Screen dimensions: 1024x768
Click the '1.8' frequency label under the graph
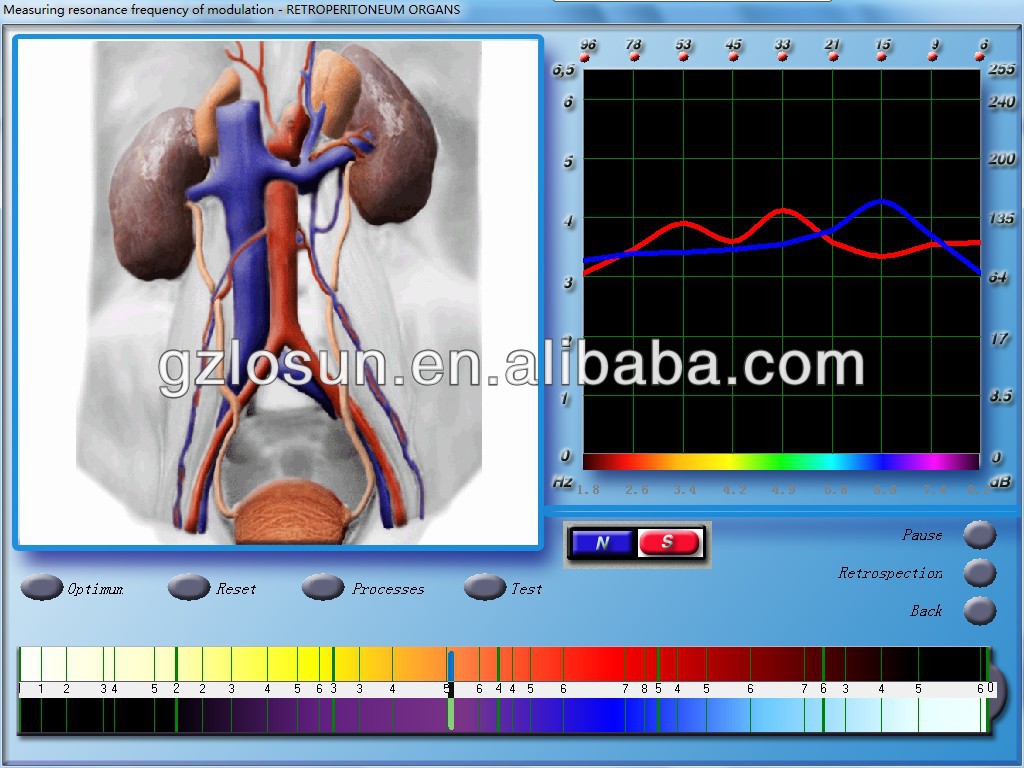pyautogui.click(x=588, y=490)
